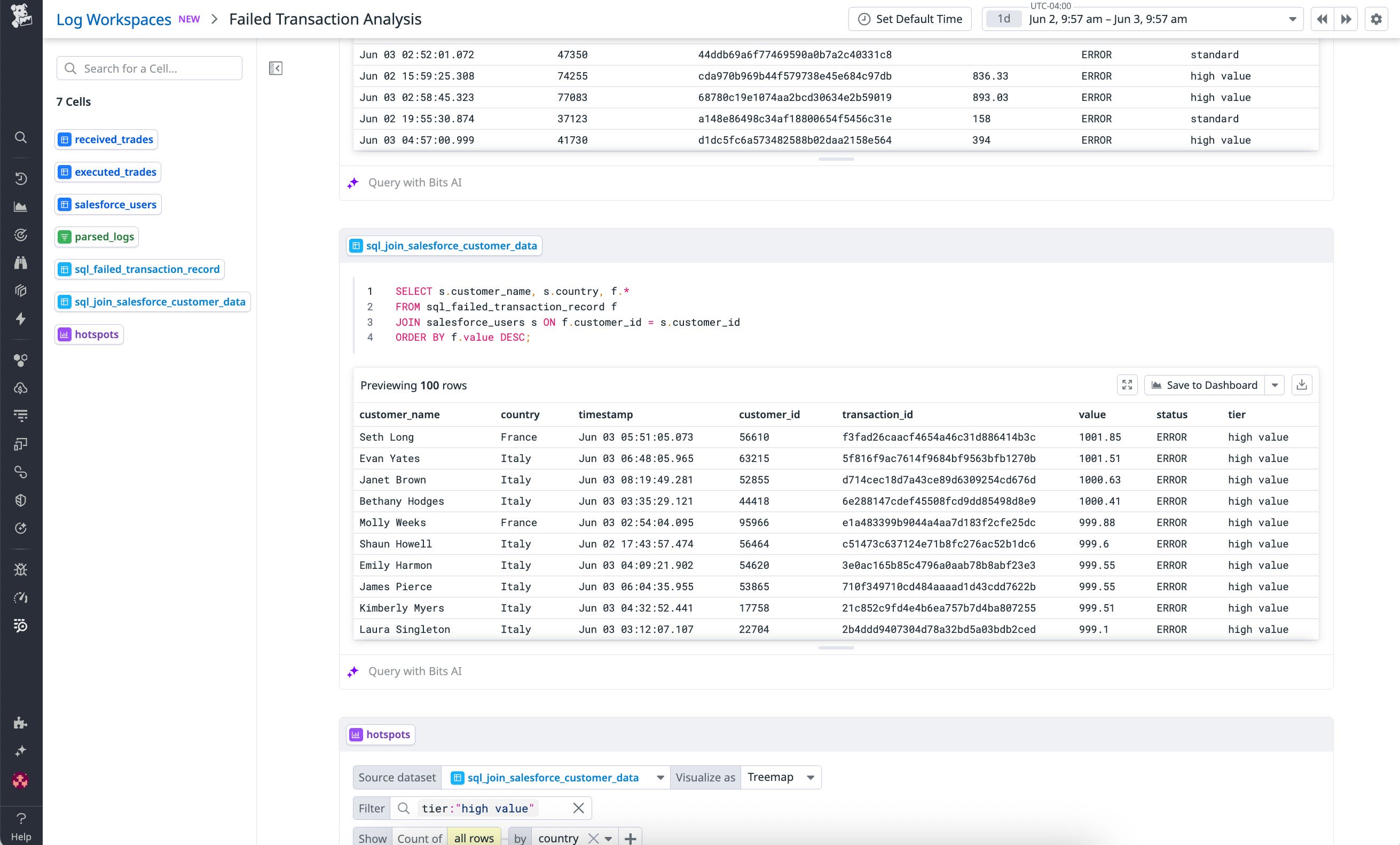Click Query with Bits AI below the results table

[414, 671]
